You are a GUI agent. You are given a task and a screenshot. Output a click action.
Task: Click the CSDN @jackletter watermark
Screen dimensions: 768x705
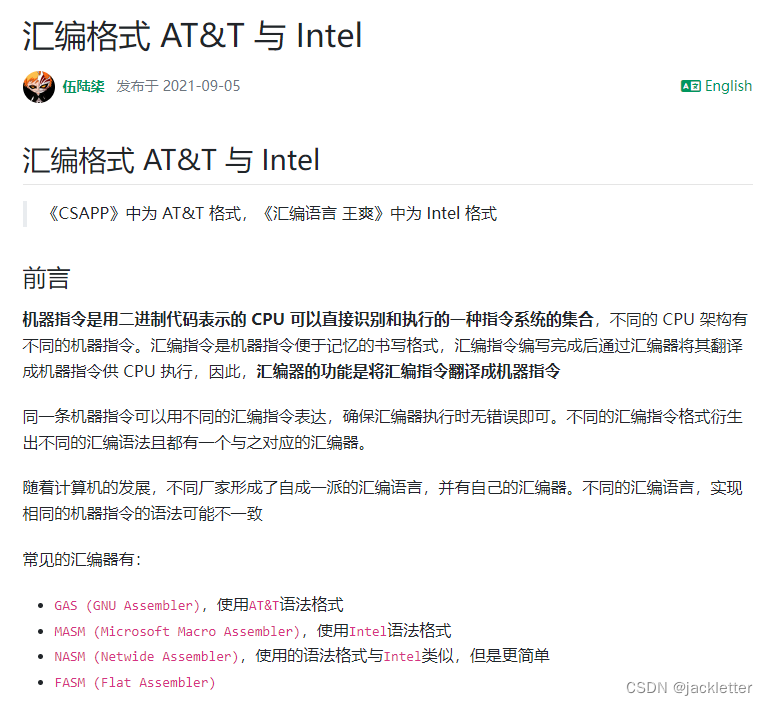[688, 688]
